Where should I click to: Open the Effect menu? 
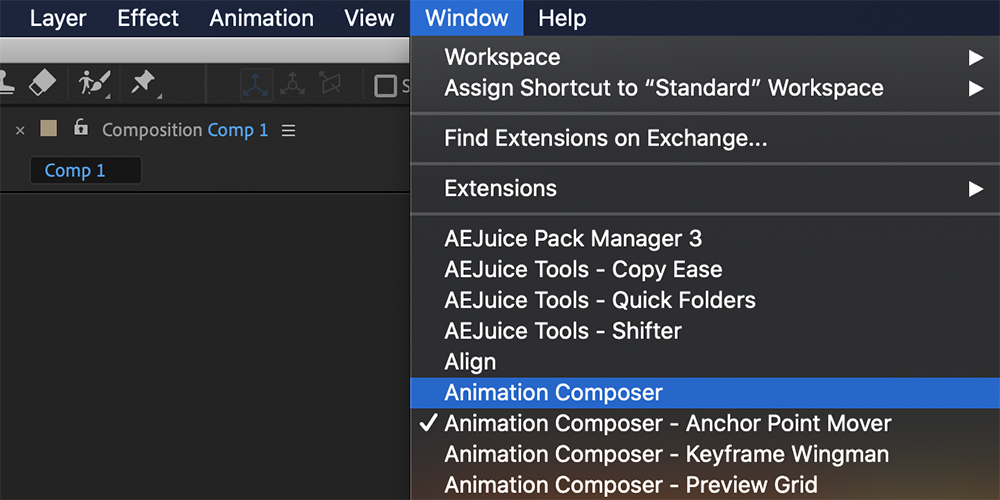(x=148, y=18)
